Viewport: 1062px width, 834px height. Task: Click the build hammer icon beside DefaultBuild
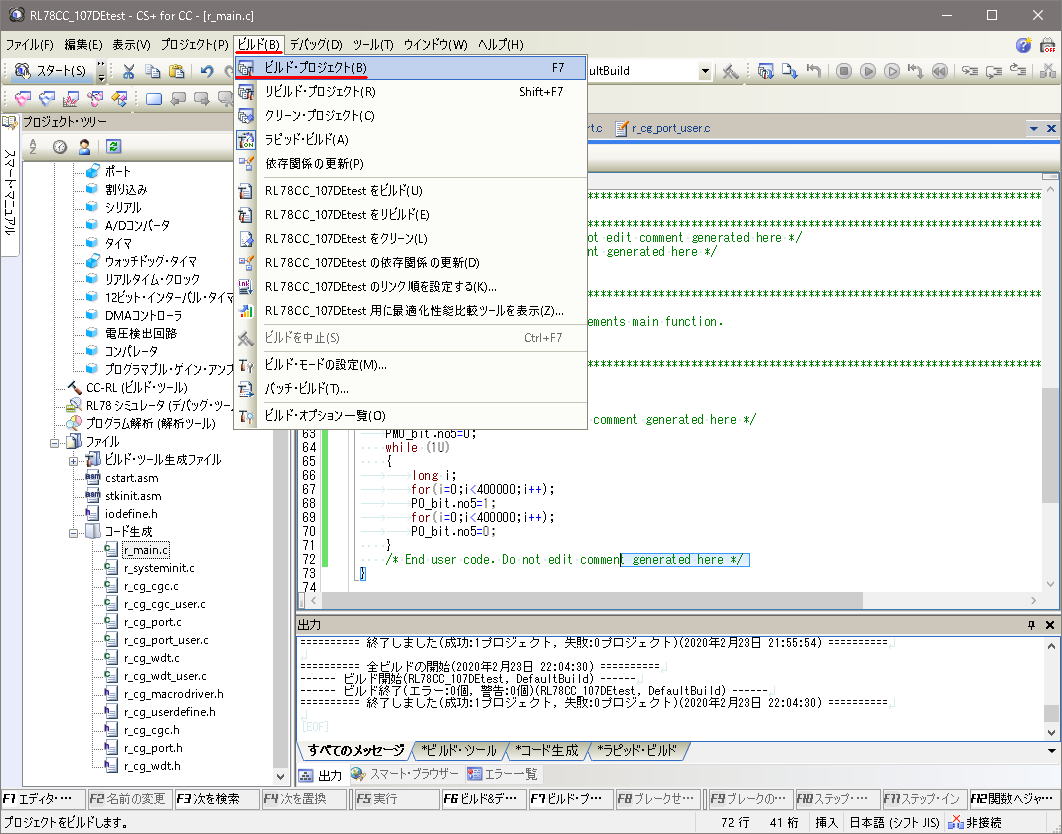[x=731, y=71]
